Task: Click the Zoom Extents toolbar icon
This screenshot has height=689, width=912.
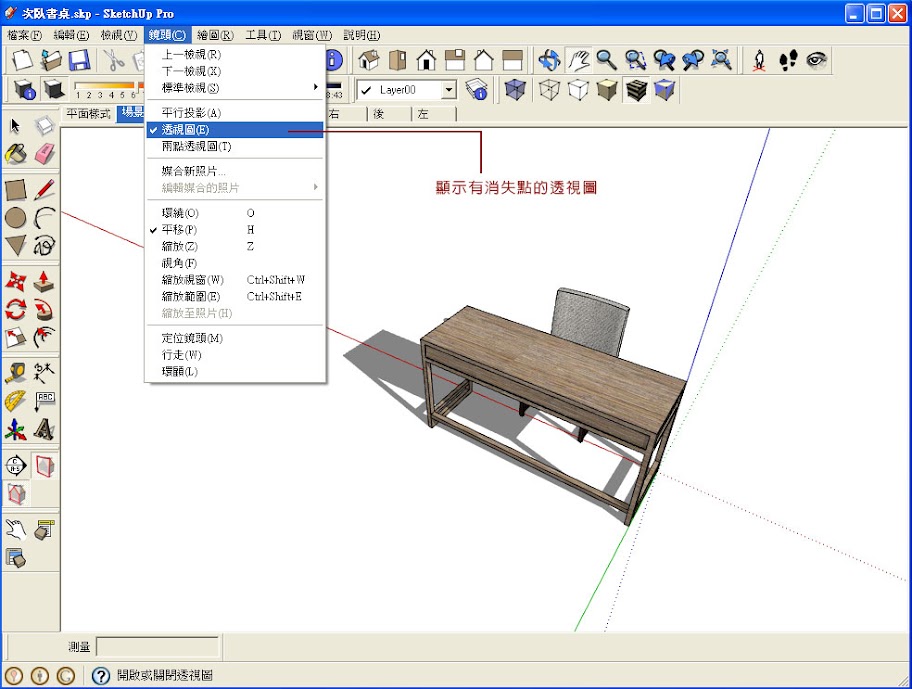Action: [x=720, y=60]
